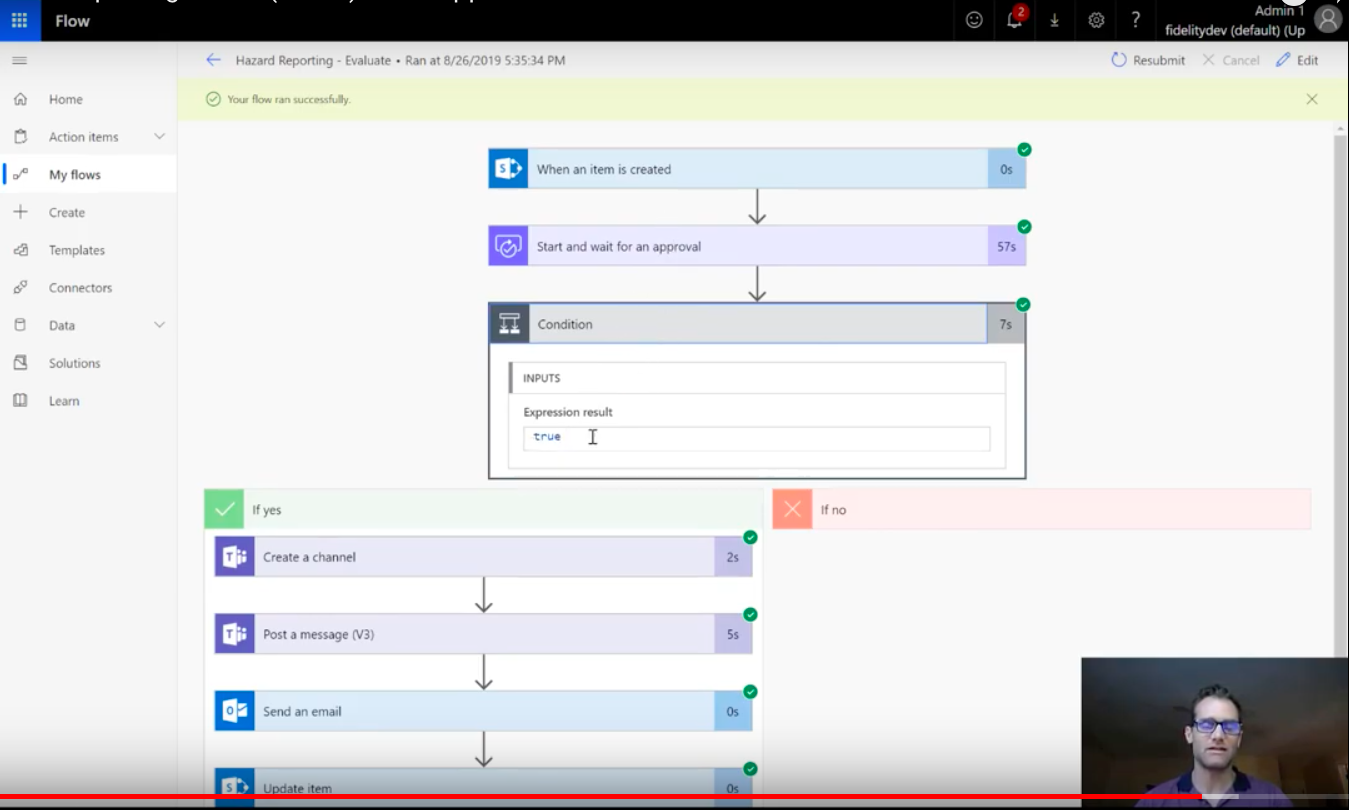1349x810 pixels.
Task: Click the Condition step icon
Action: [x=509, y=324]
